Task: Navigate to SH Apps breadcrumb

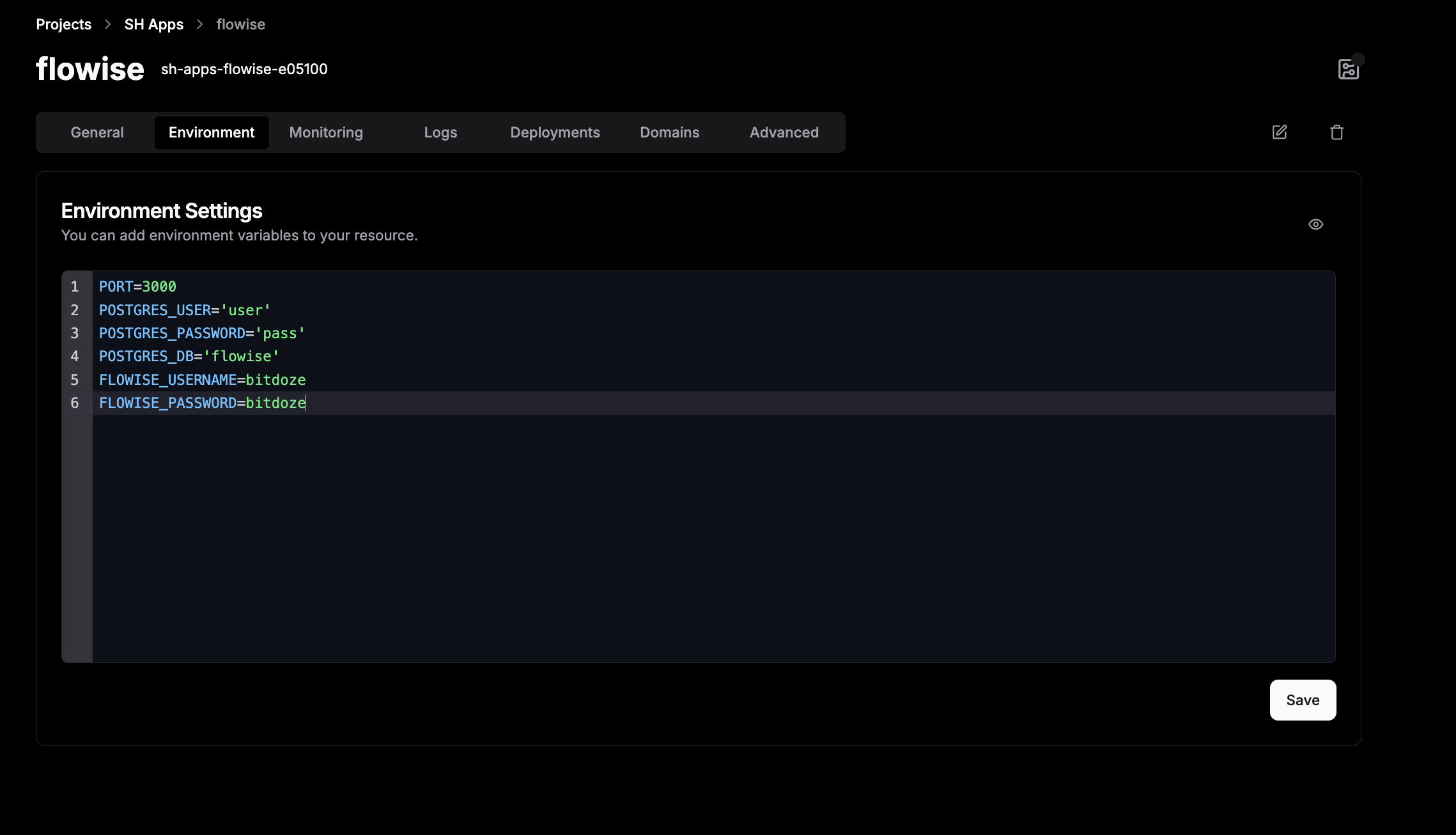Action: click(153, 24)
